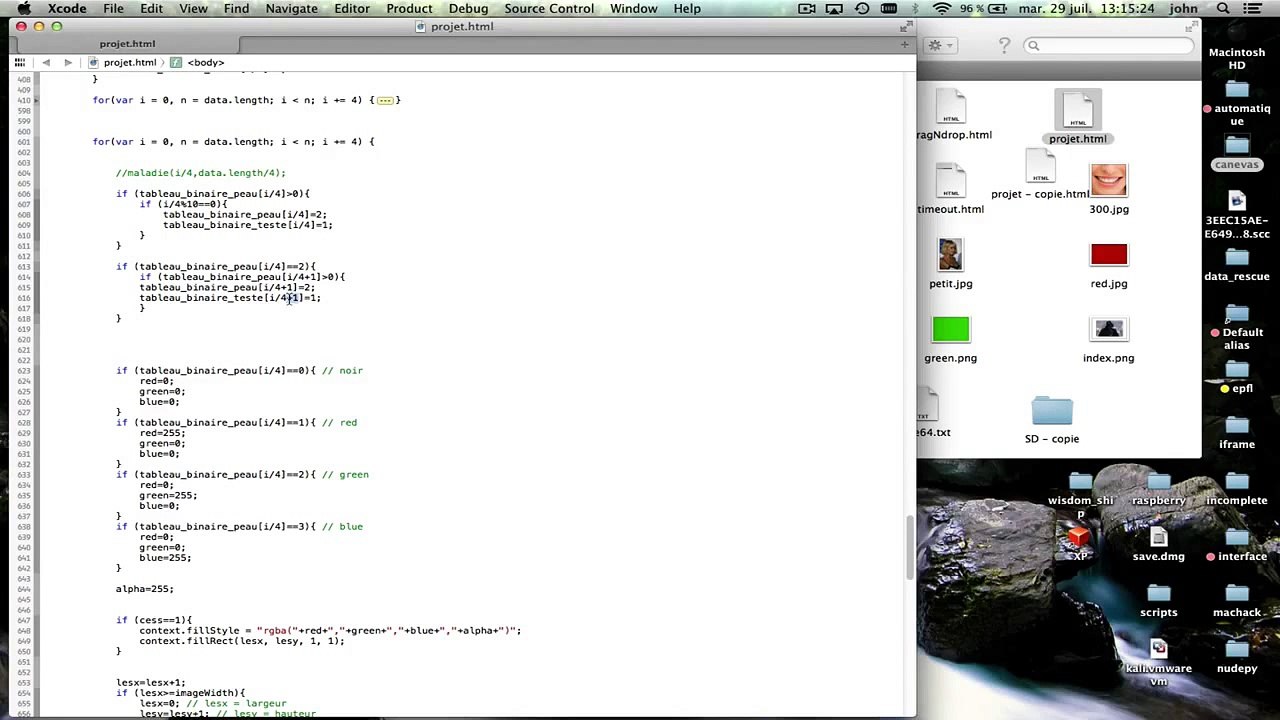The height and width of the screenshot is (720, 1280).
Task: Select the 300.jpg smile image
Action: tap(1108, 190)
